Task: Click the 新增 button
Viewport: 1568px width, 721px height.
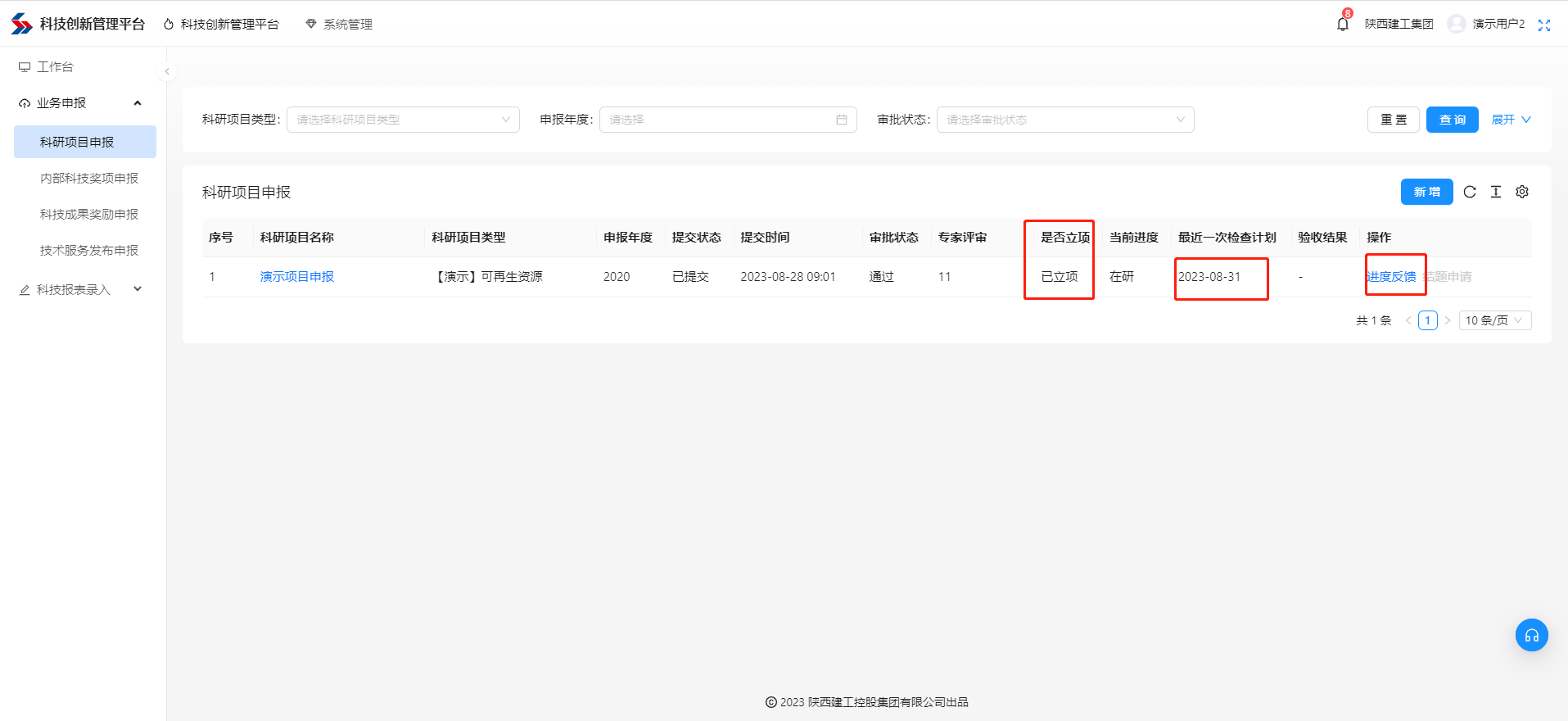Action: click(1426, 192)
